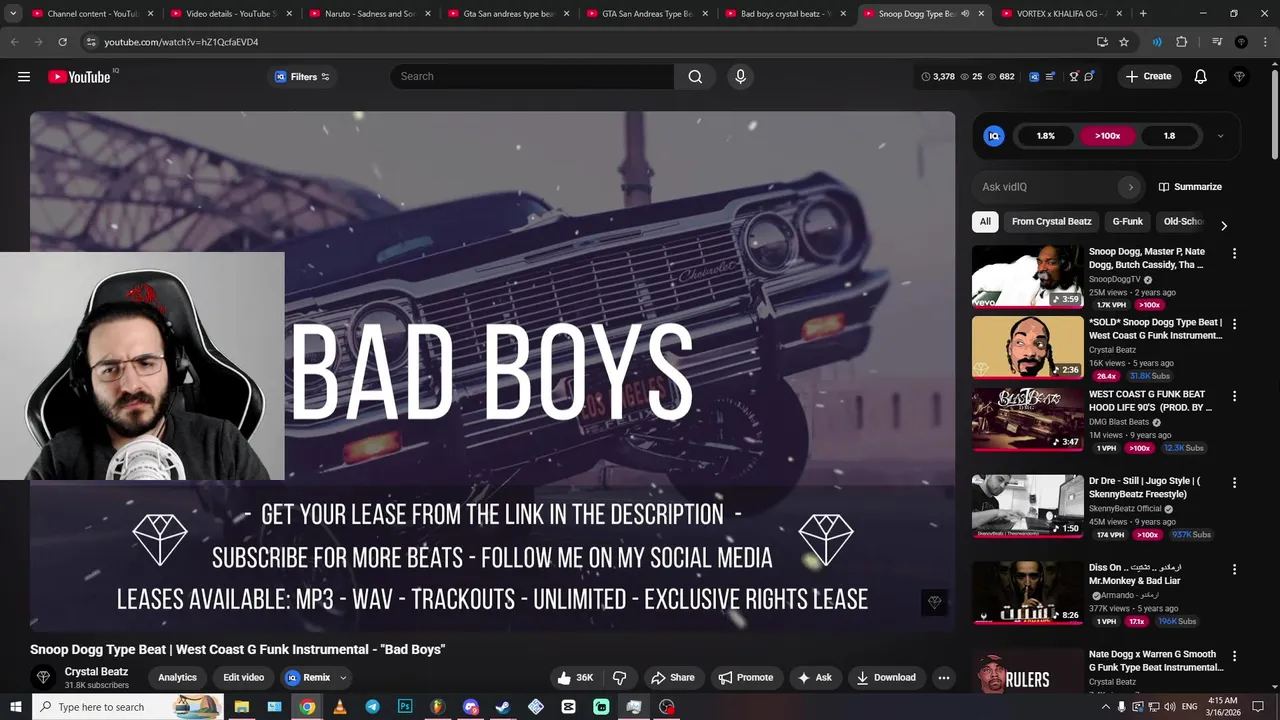This screenshot has height=720, width=1280.
Task: Submit the Ask vidIQ arrow button
Action: [x=1131, y=187]
